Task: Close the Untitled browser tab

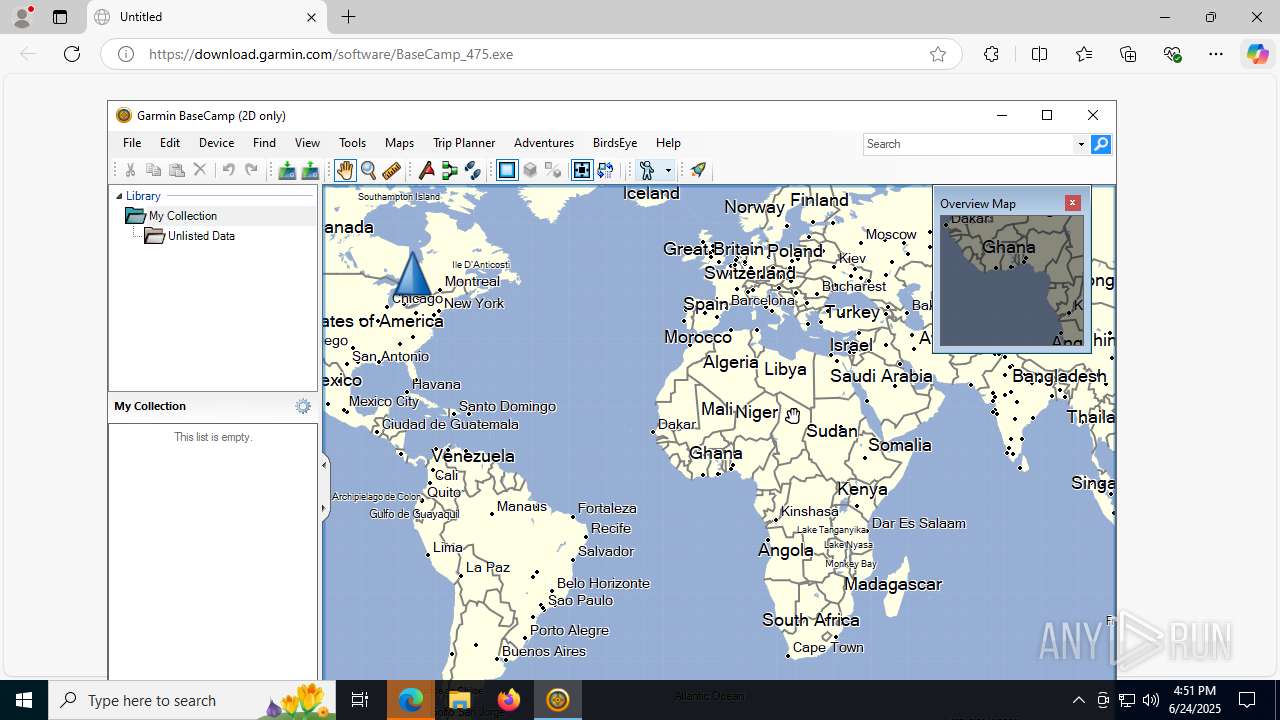Action: [311, 17]
